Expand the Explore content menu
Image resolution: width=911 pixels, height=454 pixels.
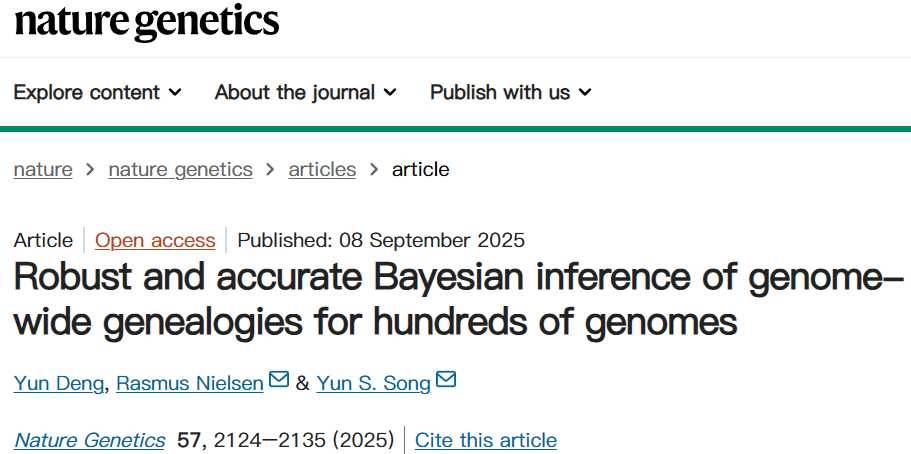pyautogui.click(x=97, y=92)
